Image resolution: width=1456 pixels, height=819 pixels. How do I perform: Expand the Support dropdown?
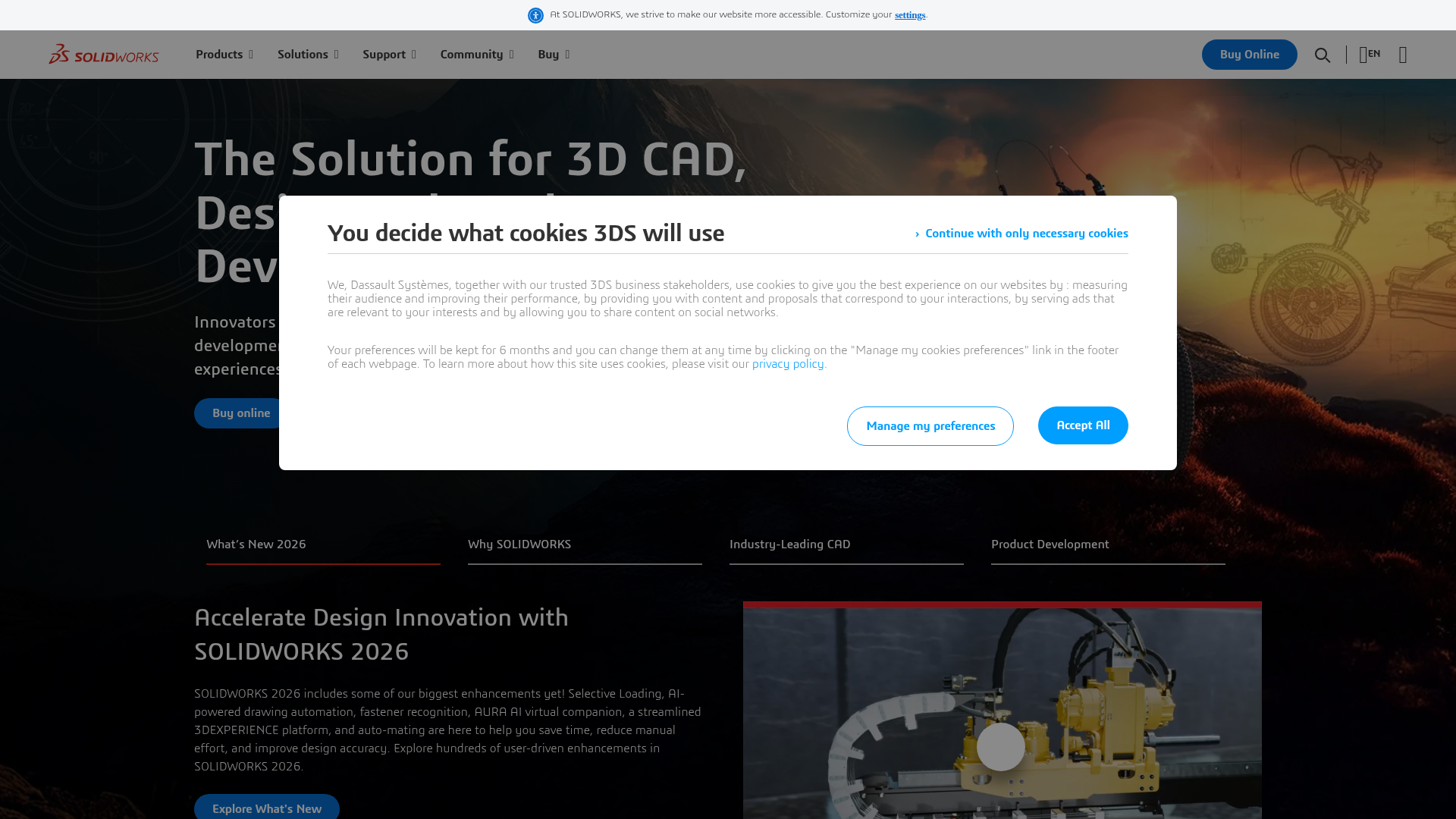(388, 54)
